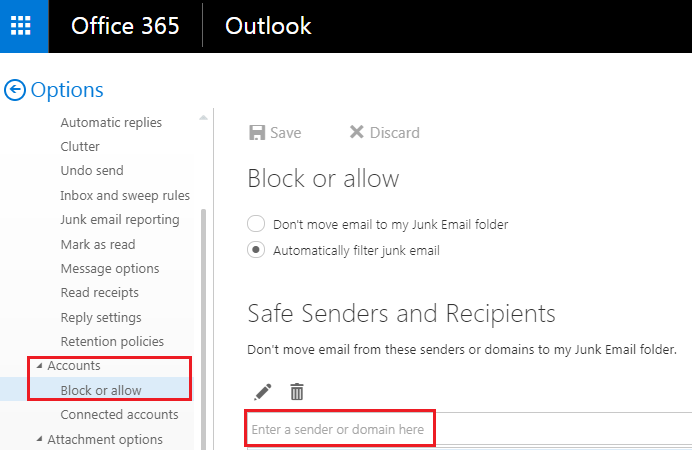Screen dimensions: 692x450
Task: Open Inbox and sweep rules
Action: [x=125, y=195]
